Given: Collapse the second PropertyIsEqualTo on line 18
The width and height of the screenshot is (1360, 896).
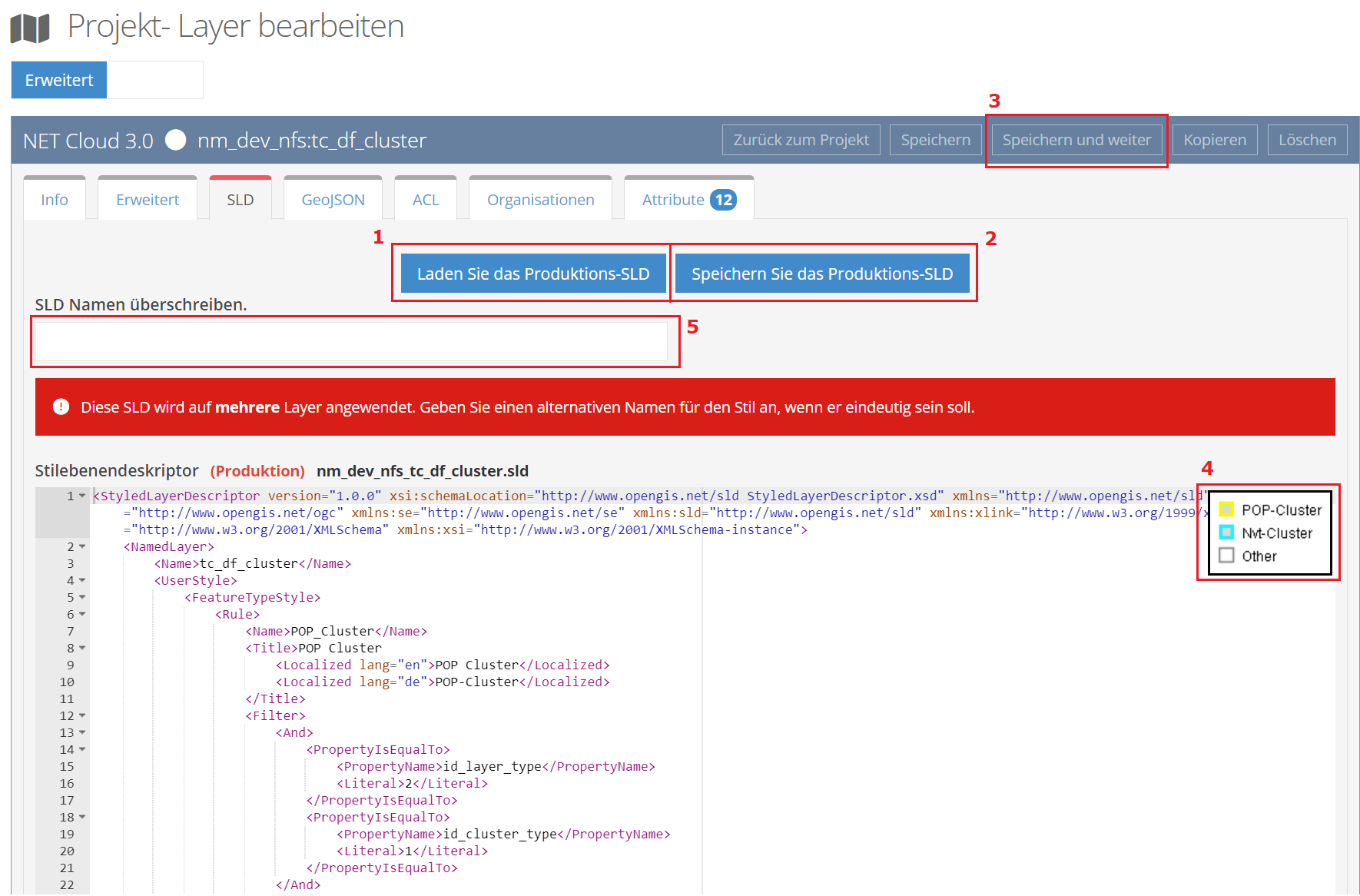Looking at the screenshot, I should [x=82, y=817].
